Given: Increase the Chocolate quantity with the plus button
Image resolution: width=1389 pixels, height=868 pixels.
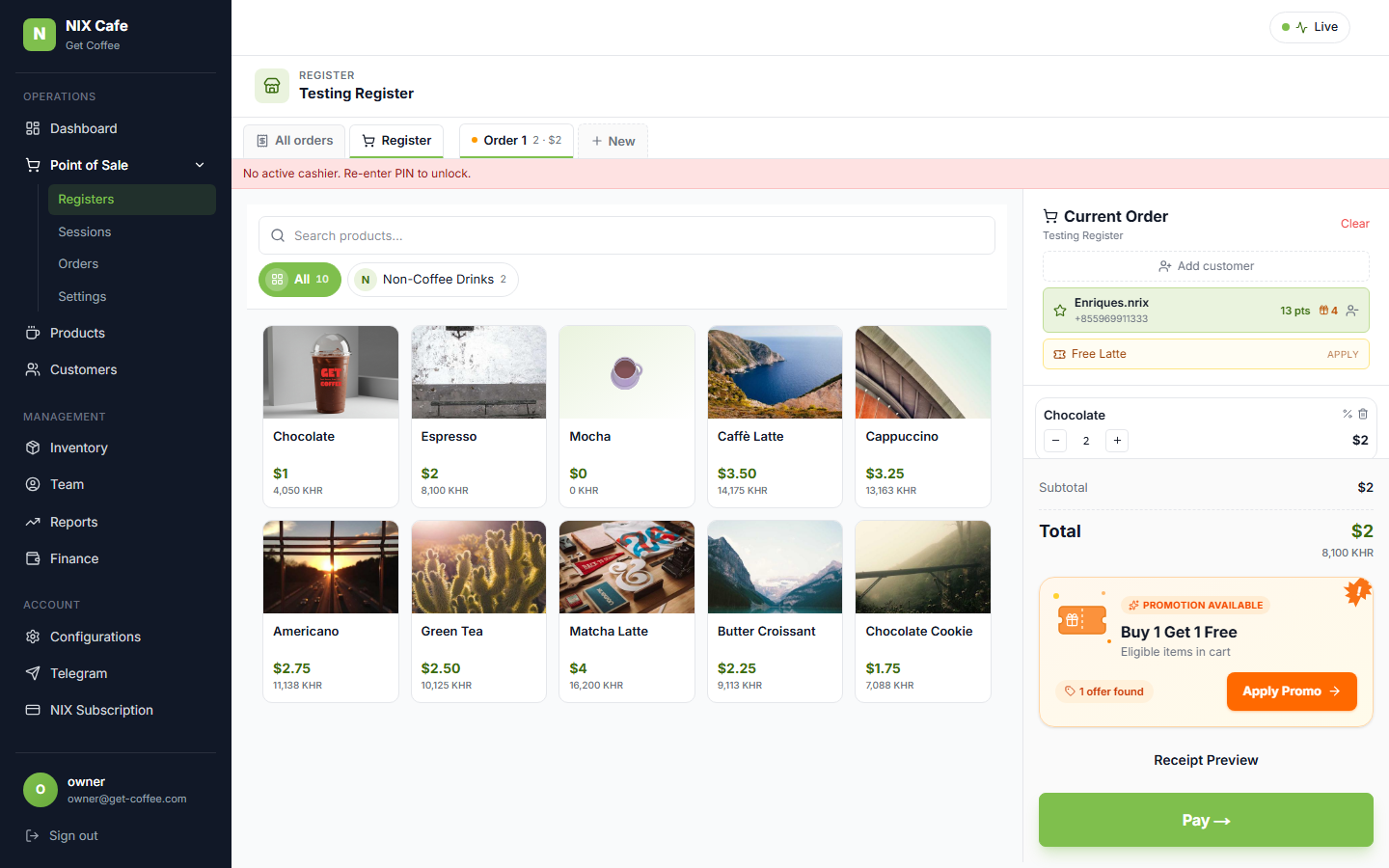Looking at the screenshot, I should click(1117, 441).
